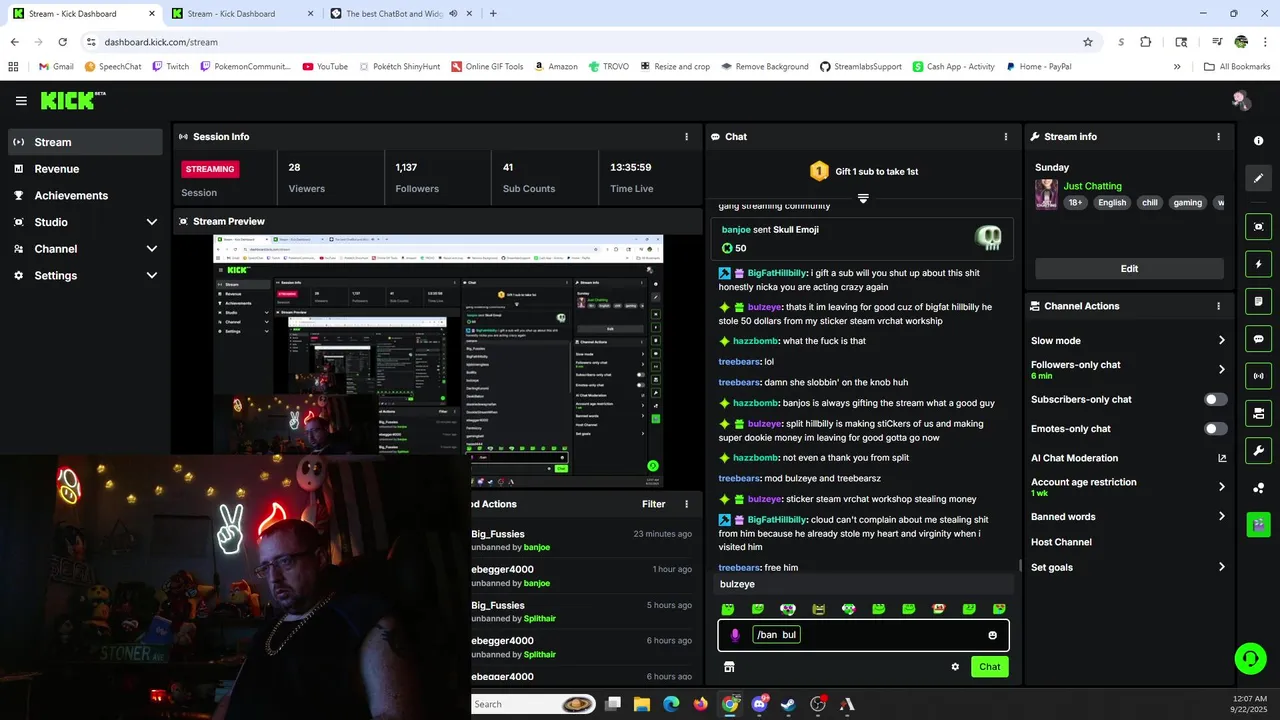Open the emoji picker in chat input
Image resolution: width=1280 pixels, height=720 pixels.
click(992, 635)
